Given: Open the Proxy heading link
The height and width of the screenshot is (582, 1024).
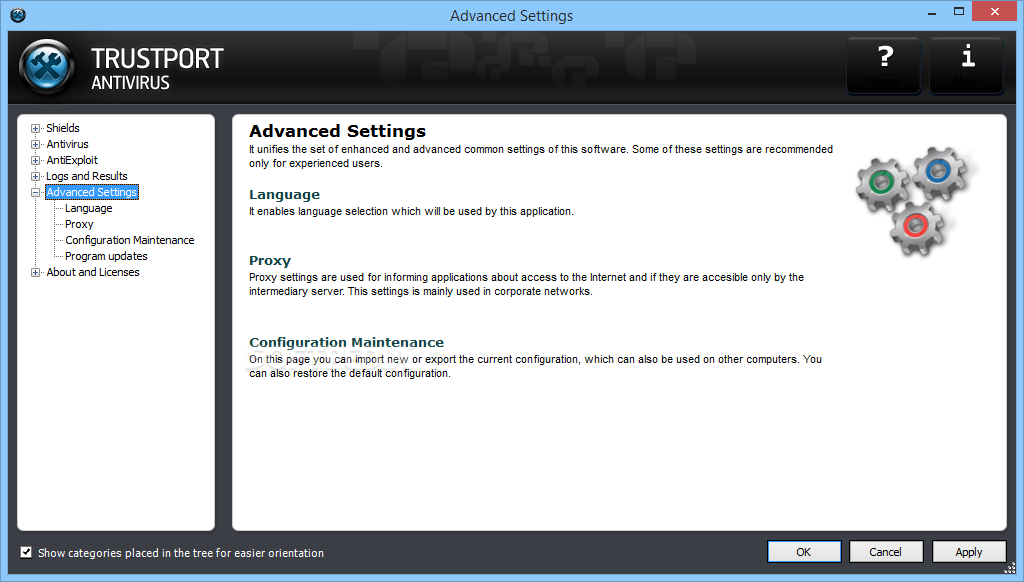Looking at the screenshot, I should (270, 261).
